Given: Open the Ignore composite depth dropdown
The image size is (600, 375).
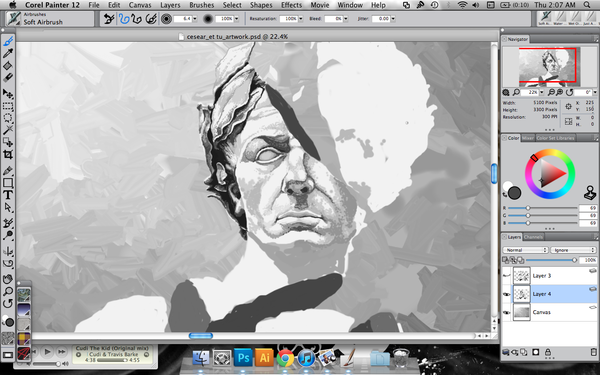Looking at the screenshot, I should pos(573,250).
